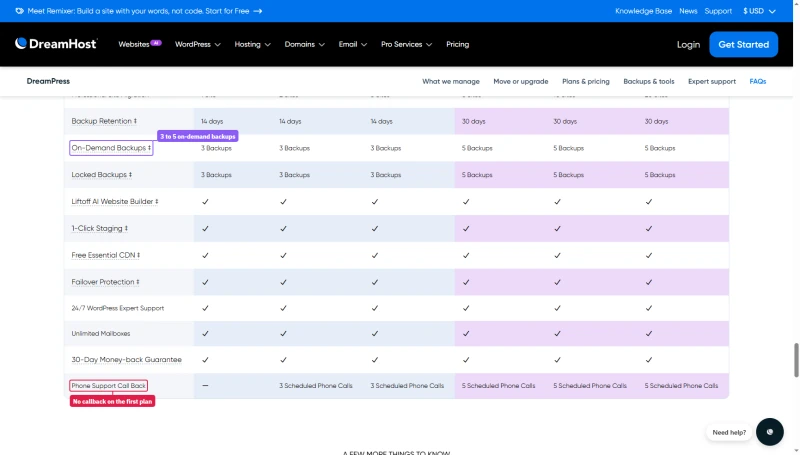Click last checkmark in Unlimited Mailboxes row
Image resolution: width=800 pixels, height=455 pixels.
[648, 334]
